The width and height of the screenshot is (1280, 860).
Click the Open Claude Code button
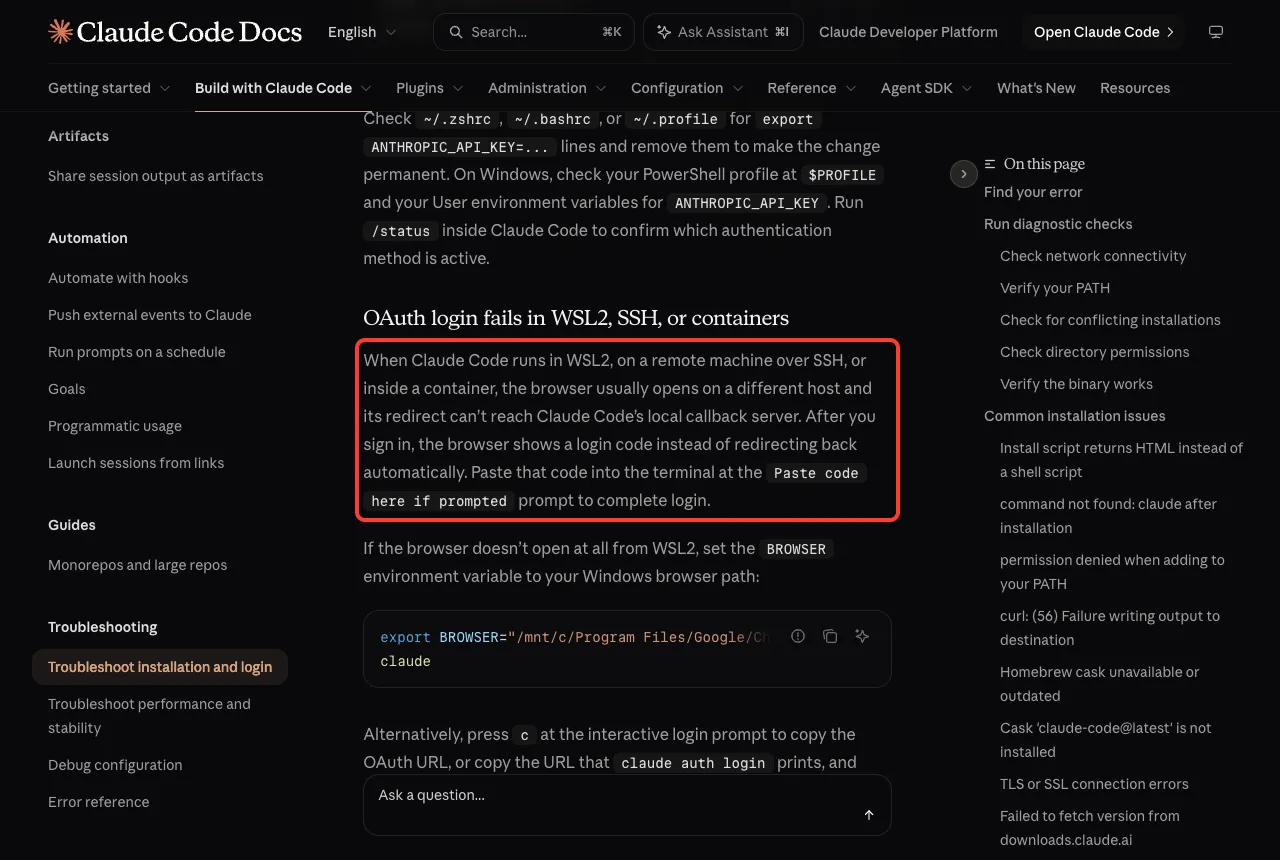click(x=1103, y=32)
